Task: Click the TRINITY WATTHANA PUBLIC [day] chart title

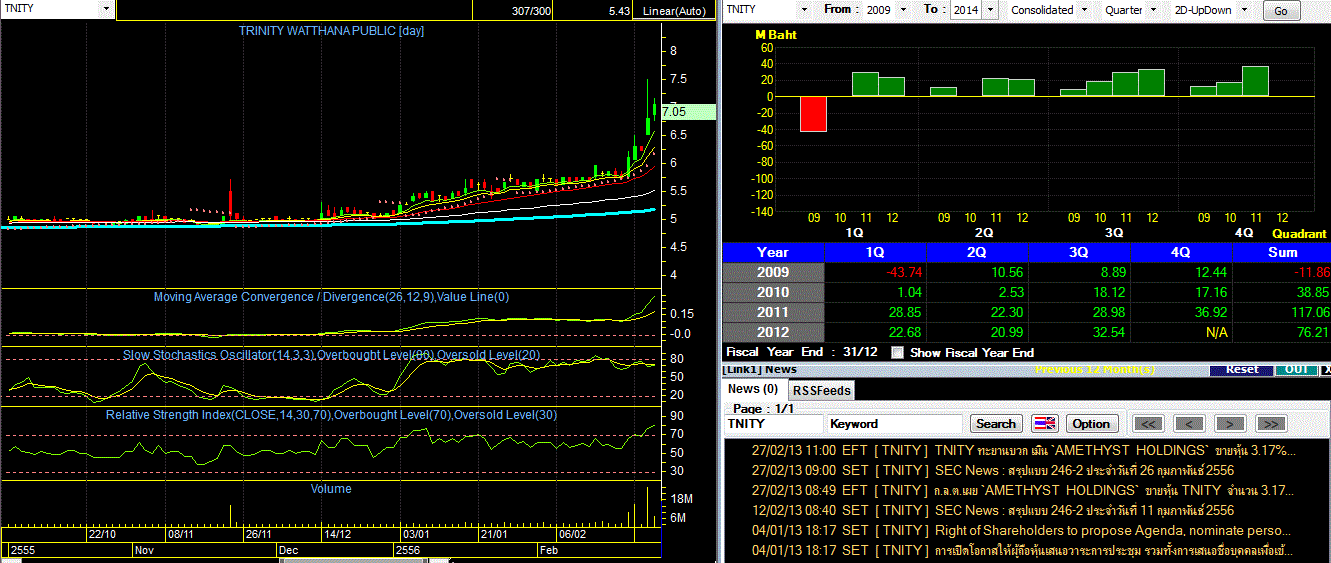Action: [x=331, y=31]
